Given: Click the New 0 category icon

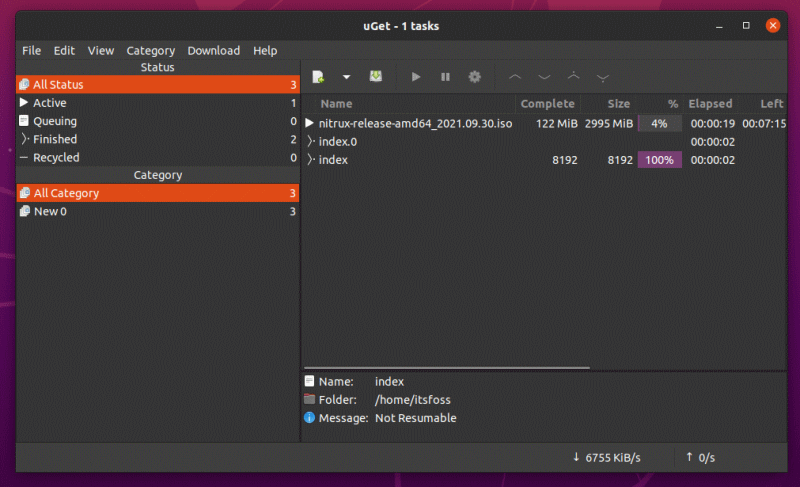Looking at the screenshot, I should coord(24,211).
